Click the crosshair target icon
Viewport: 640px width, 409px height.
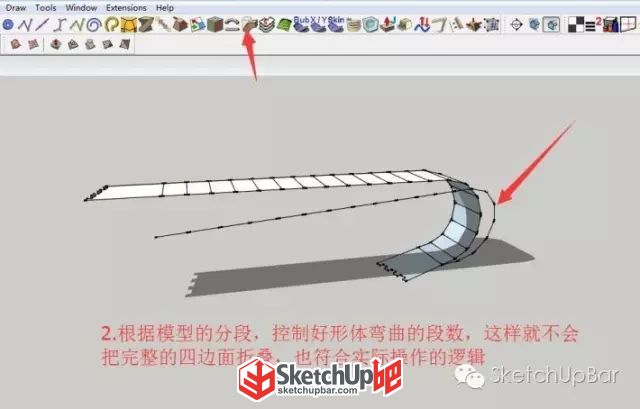click(516, 25)
